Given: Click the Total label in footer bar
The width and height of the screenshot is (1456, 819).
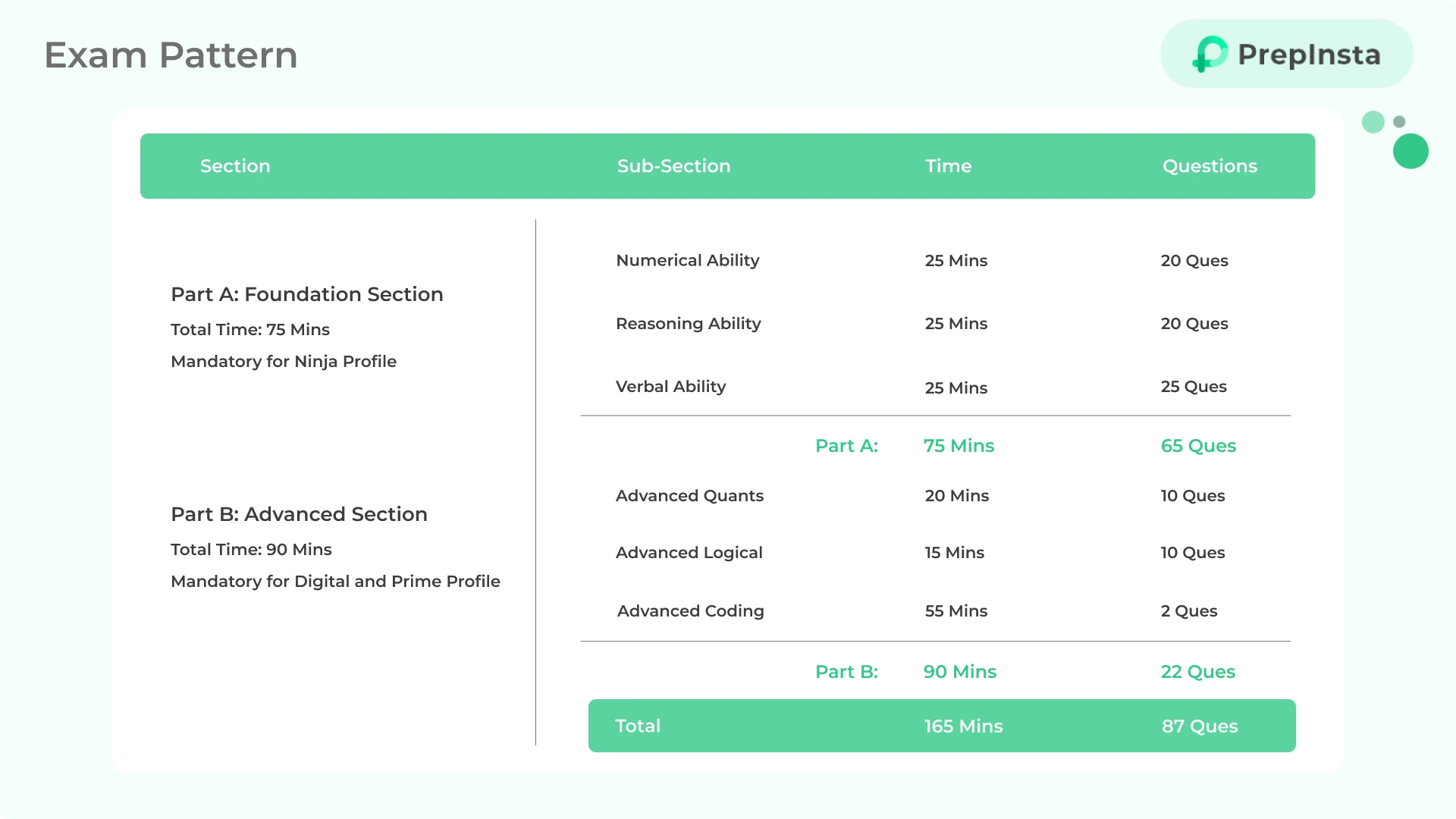Looking at the screenshot, I should (x=638, y=726).
